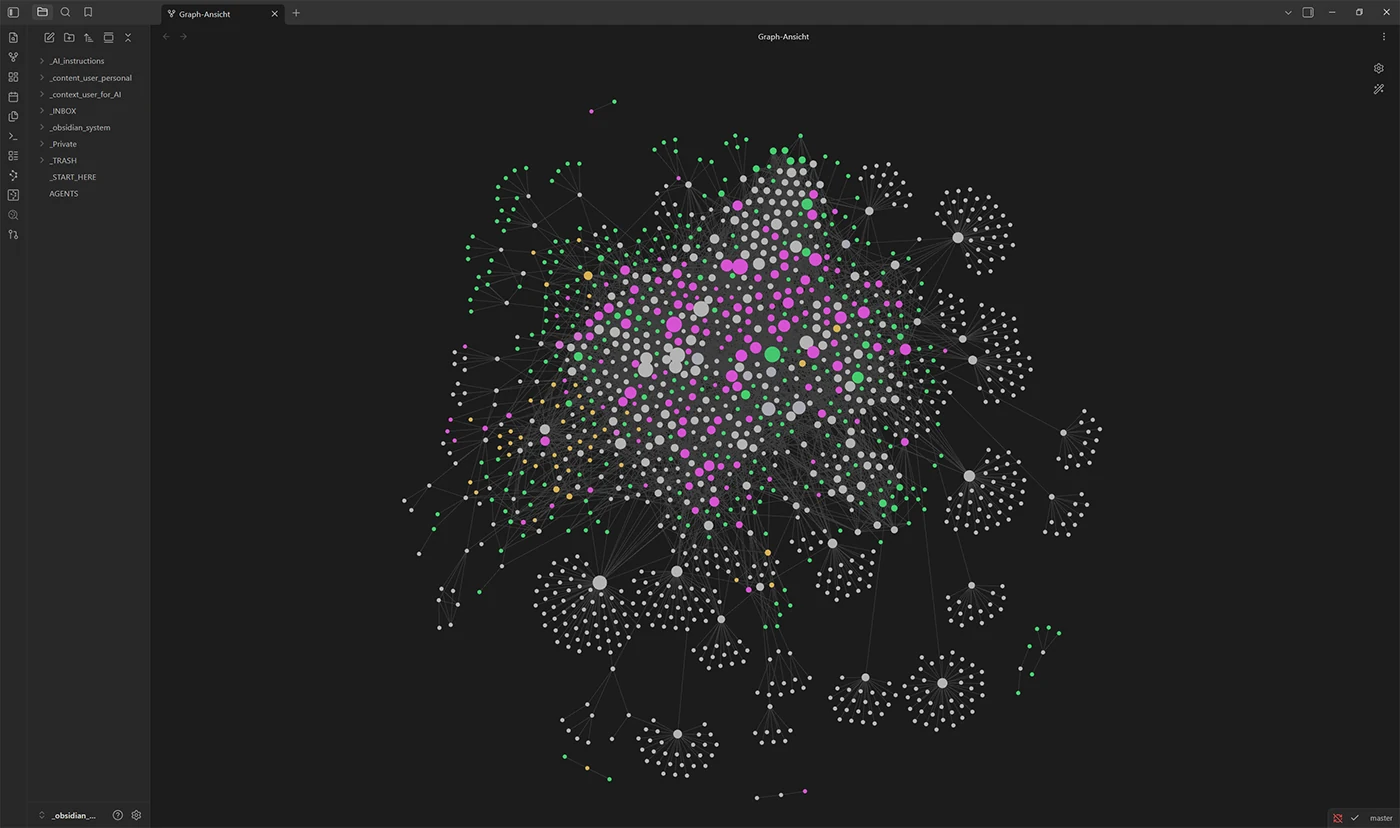
Task: Click the checklist ribbon icon
Action: 13,156
